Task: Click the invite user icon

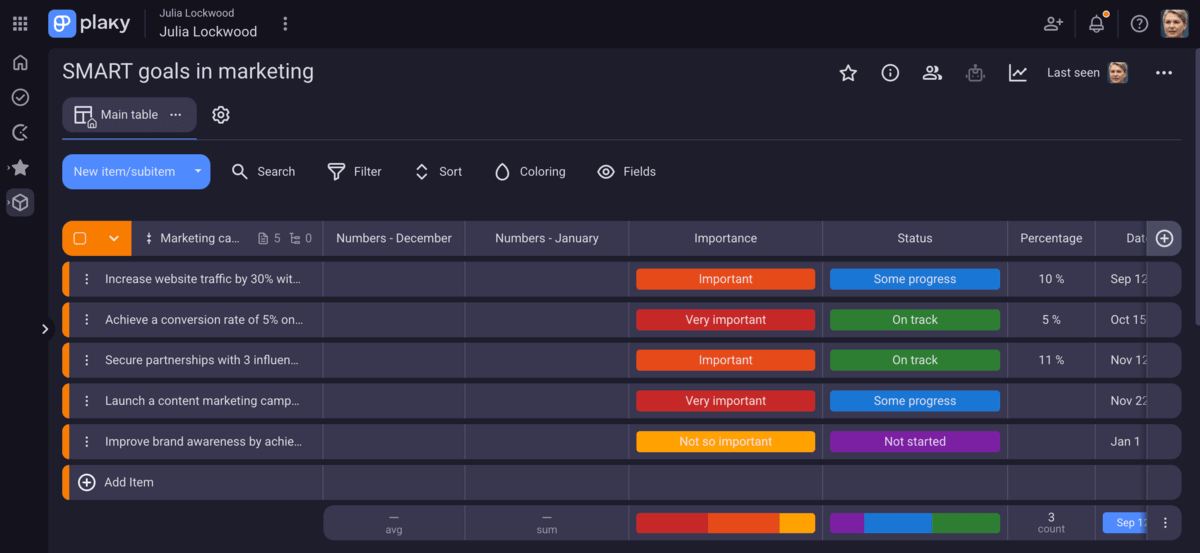Action: (1053, 24)
